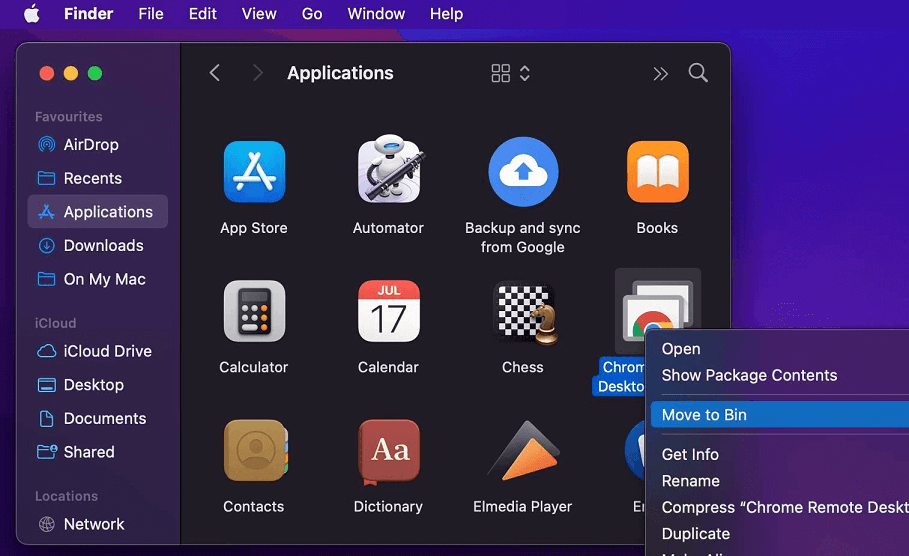Choose Get Info from context menu

(x=780, y=455)
